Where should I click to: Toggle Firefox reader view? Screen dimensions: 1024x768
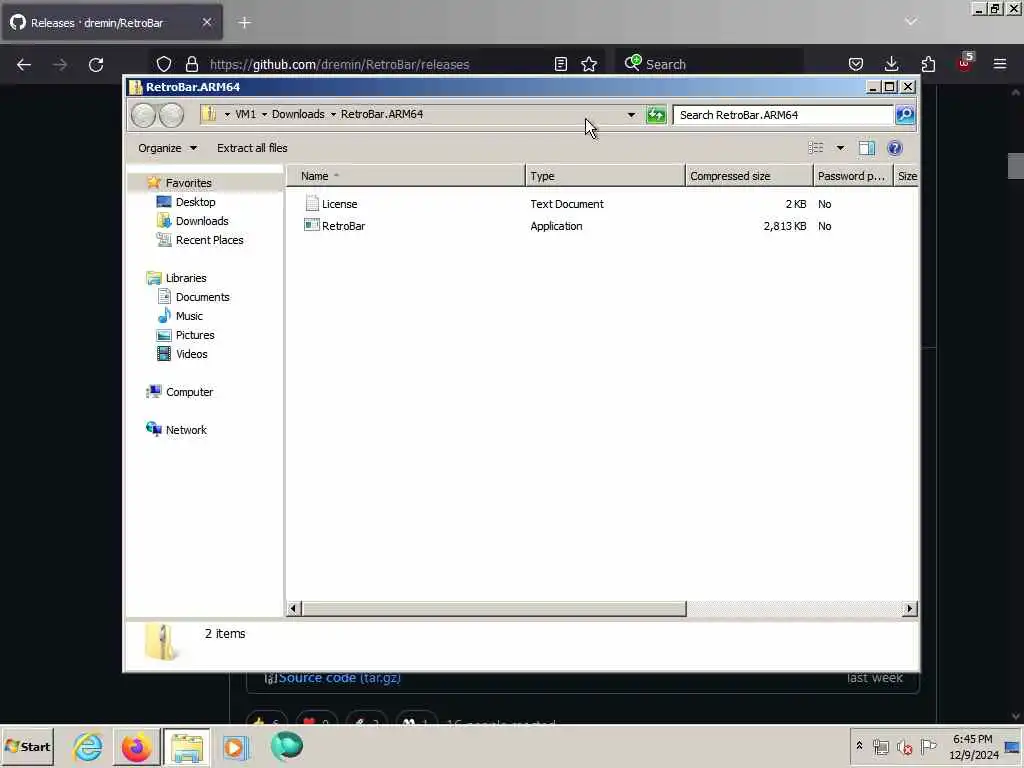pyautogui.click(x=560, y=64)
